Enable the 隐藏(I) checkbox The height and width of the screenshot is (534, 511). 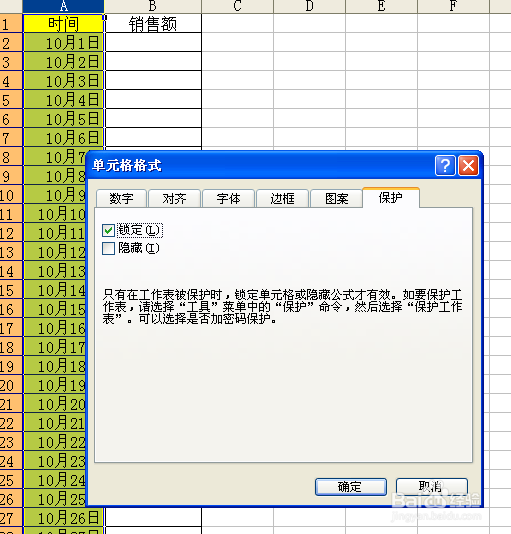(x=108, y=248)
